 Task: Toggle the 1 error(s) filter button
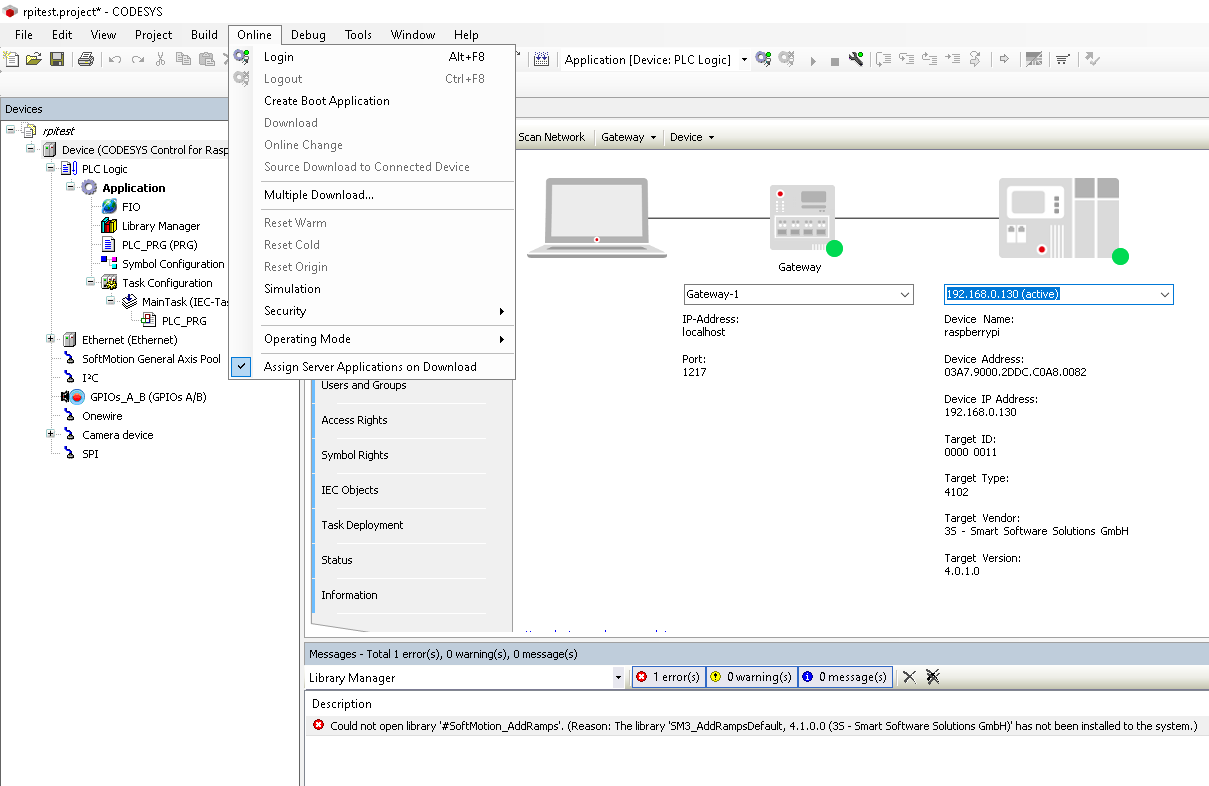pyautogui.click(x=669, y=677)
